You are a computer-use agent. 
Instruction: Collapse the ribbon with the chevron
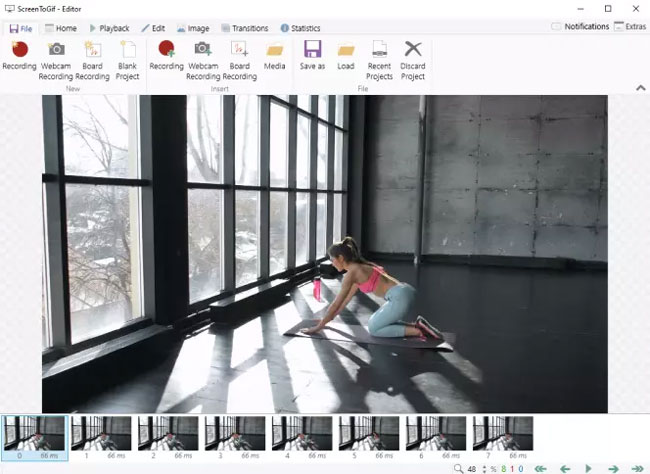[641, 88]
